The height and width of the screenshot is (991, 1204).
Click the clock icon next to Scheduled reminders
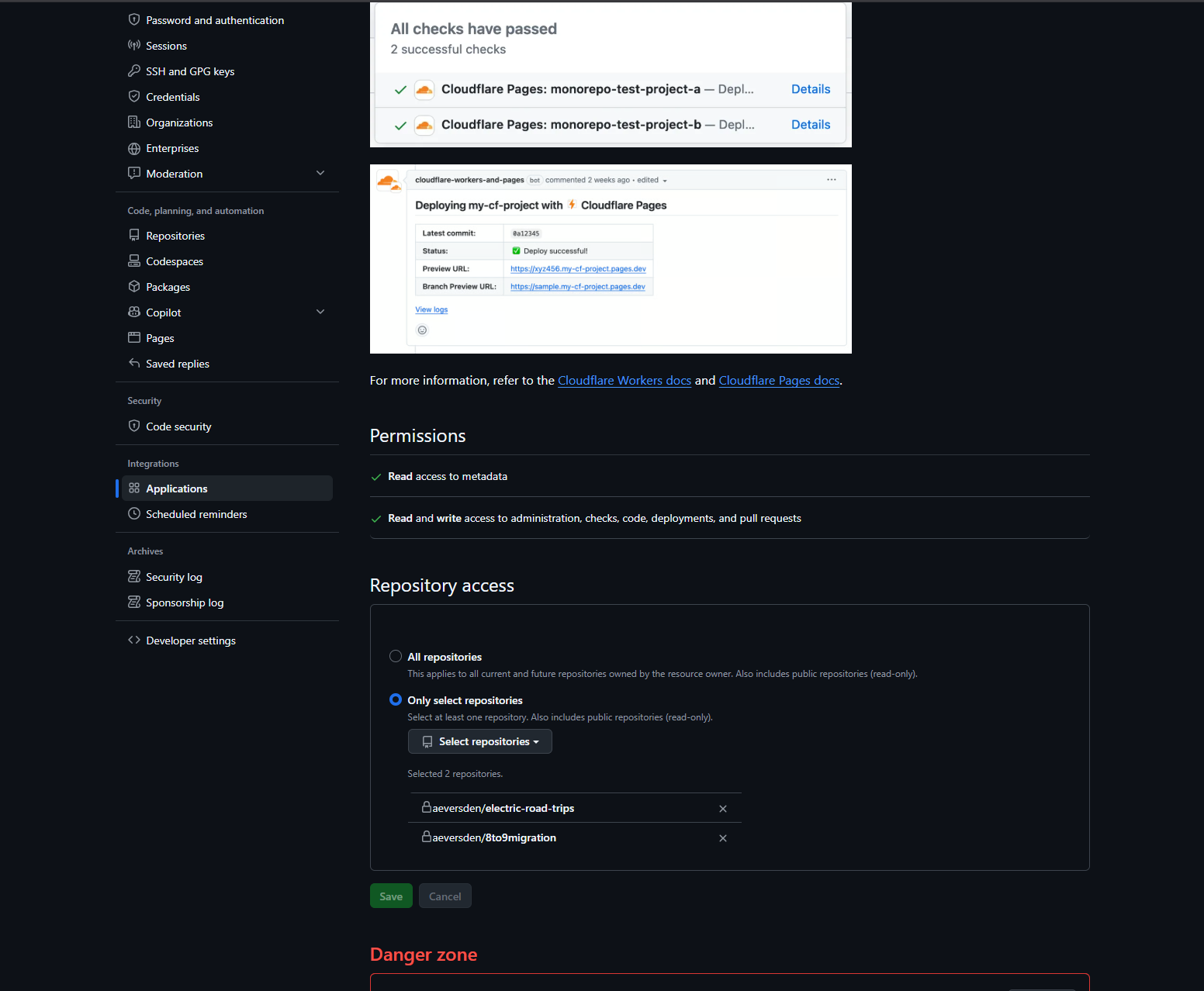[134, 514]
